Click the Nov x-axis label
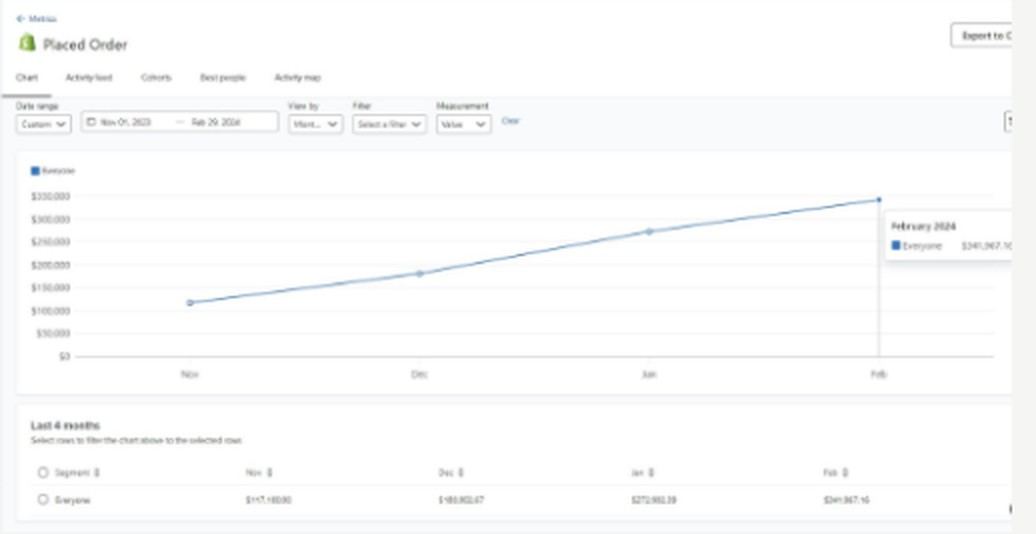1036x534 pixels. (x=190, y=374)
